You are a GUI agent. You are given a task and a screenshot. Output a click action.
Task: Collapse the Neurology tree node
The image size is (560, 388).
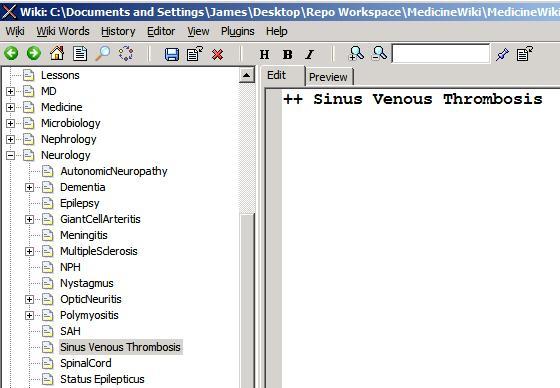[10, 155]
